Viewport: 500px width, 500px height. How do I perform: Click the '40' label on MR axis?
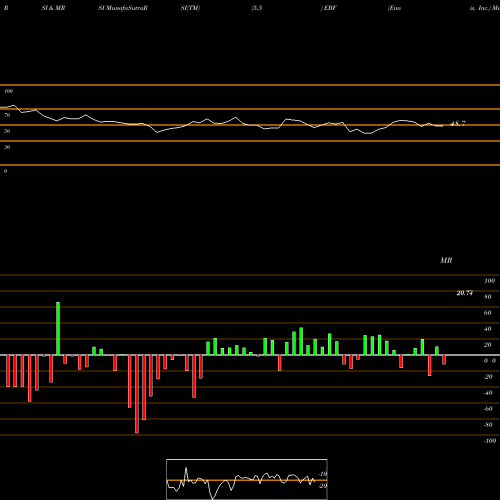(488, 329)
